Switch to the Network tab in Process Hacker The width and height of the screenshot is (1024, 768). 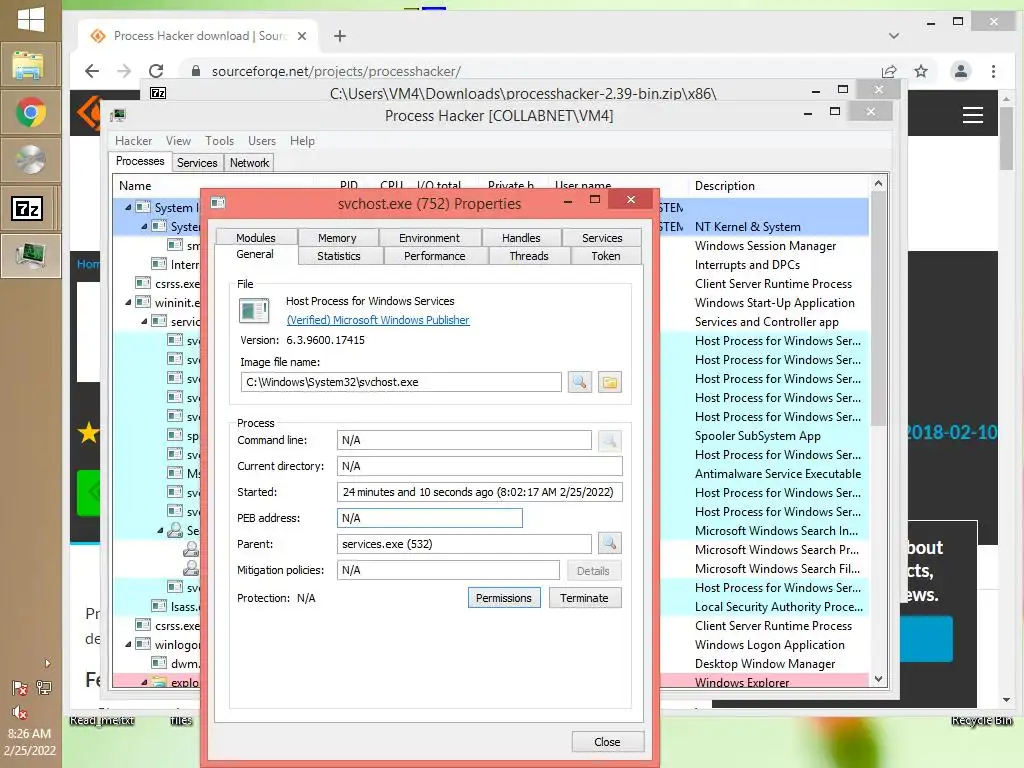(249, 163)
